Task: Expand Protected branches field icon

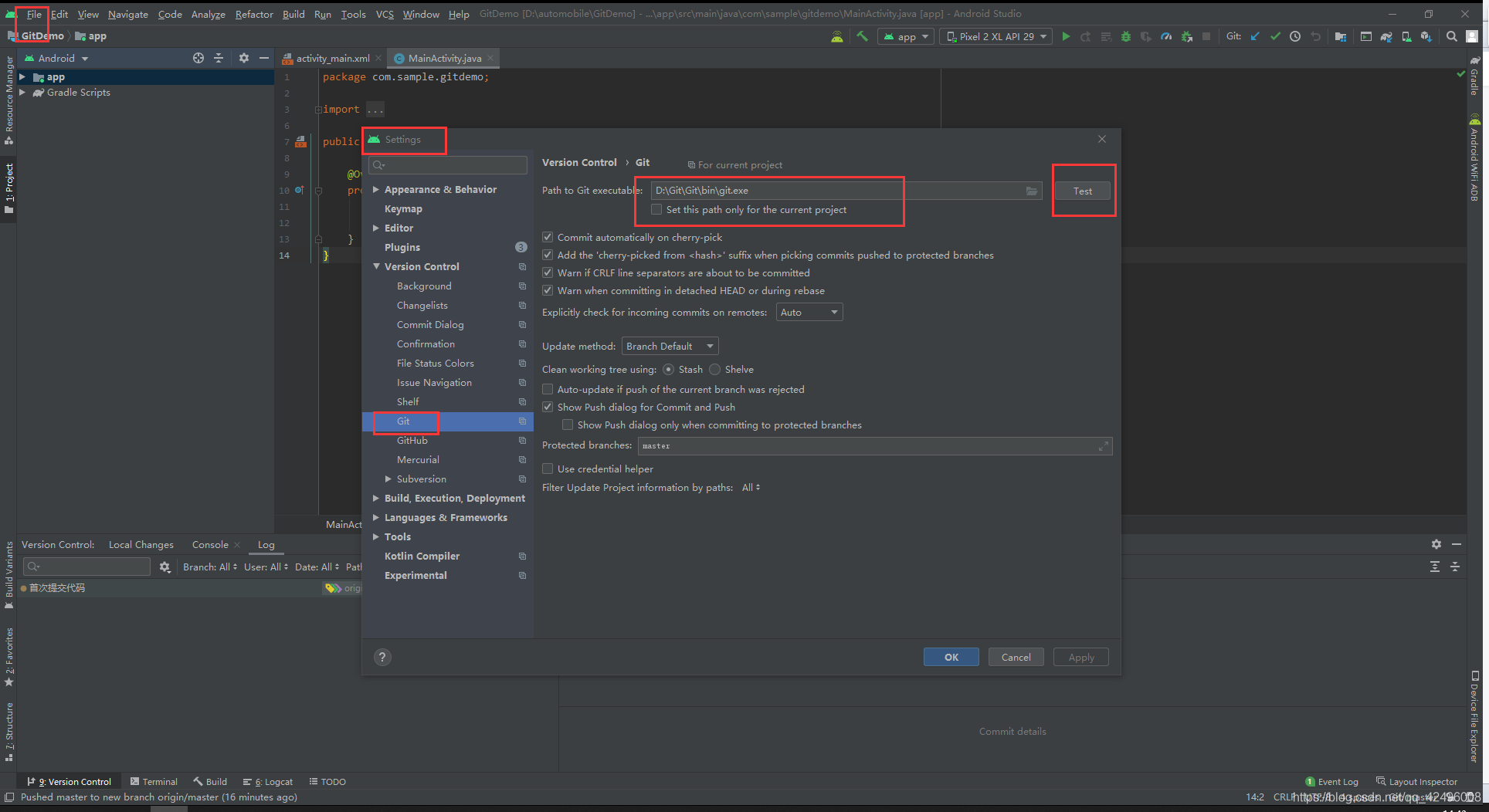Action: point(1104,445)
